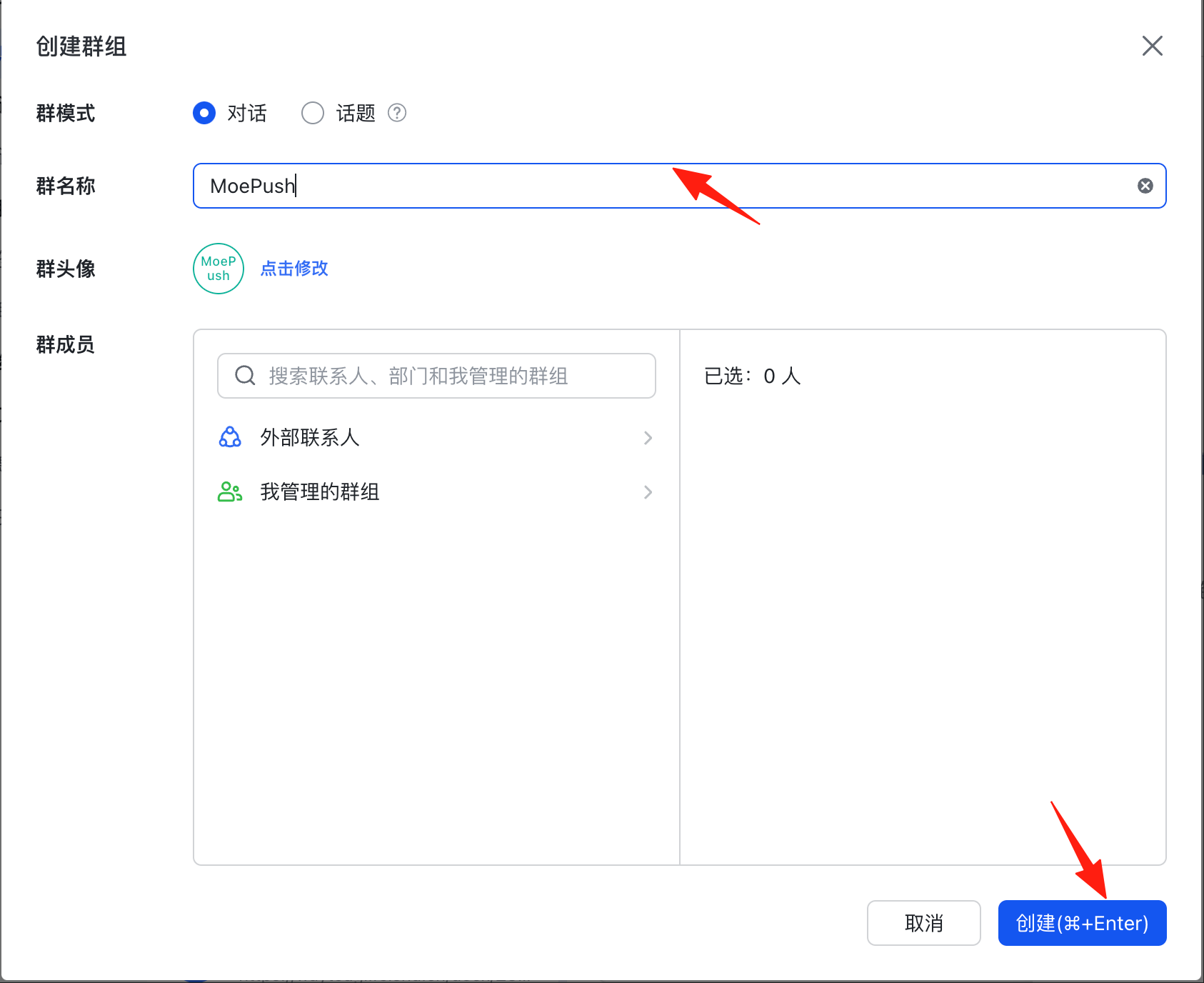The image size is (1204, 983).
Task: Focus the 搜索联系人 search box
Action: point(436,376)
